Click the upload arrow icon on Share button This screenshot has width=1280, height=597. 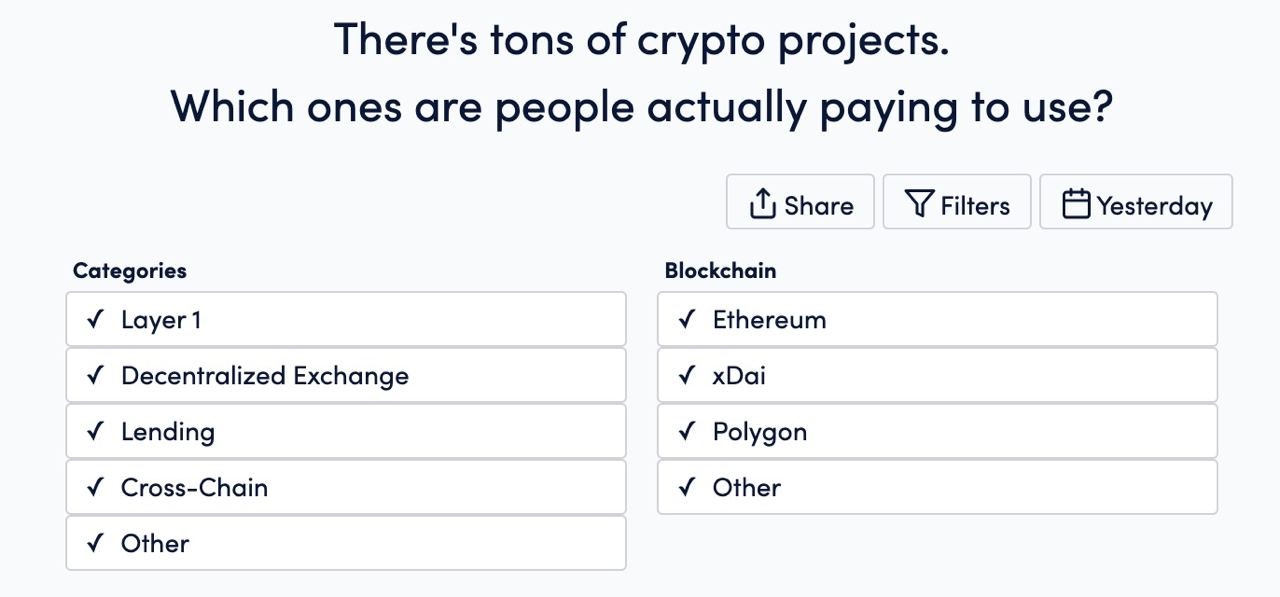coord(764,202)
